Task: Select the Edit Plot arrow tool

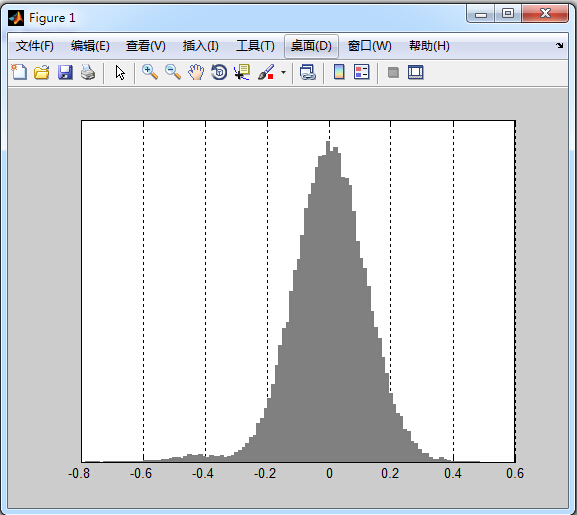Action: click(120, 72)
